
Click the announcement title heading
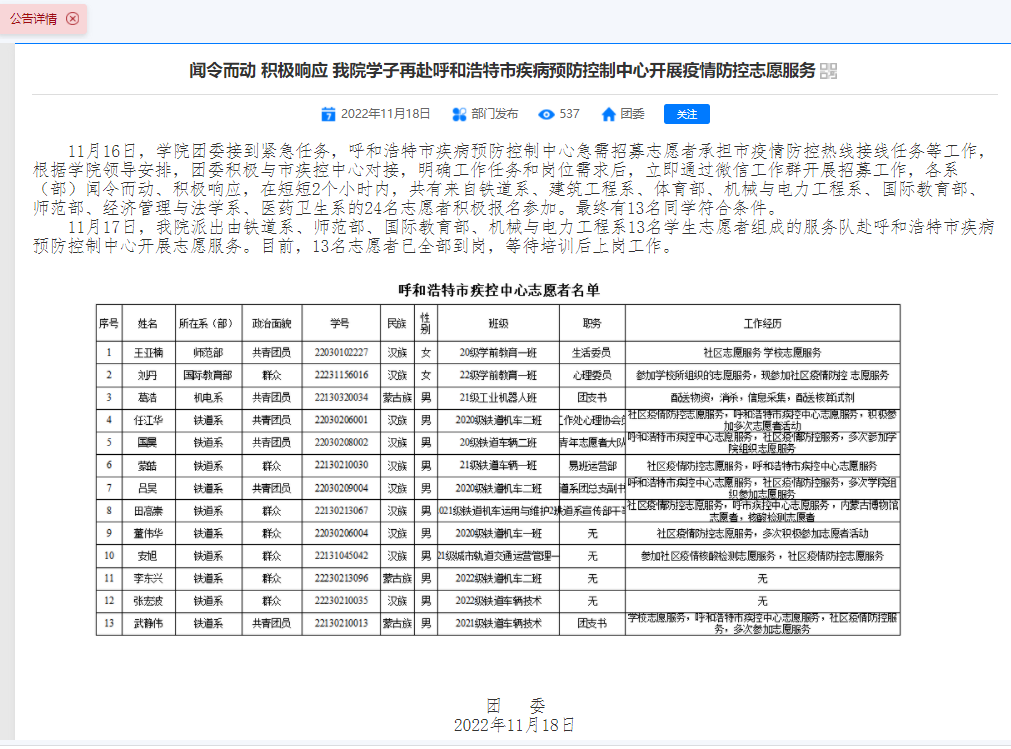[502, 70]
